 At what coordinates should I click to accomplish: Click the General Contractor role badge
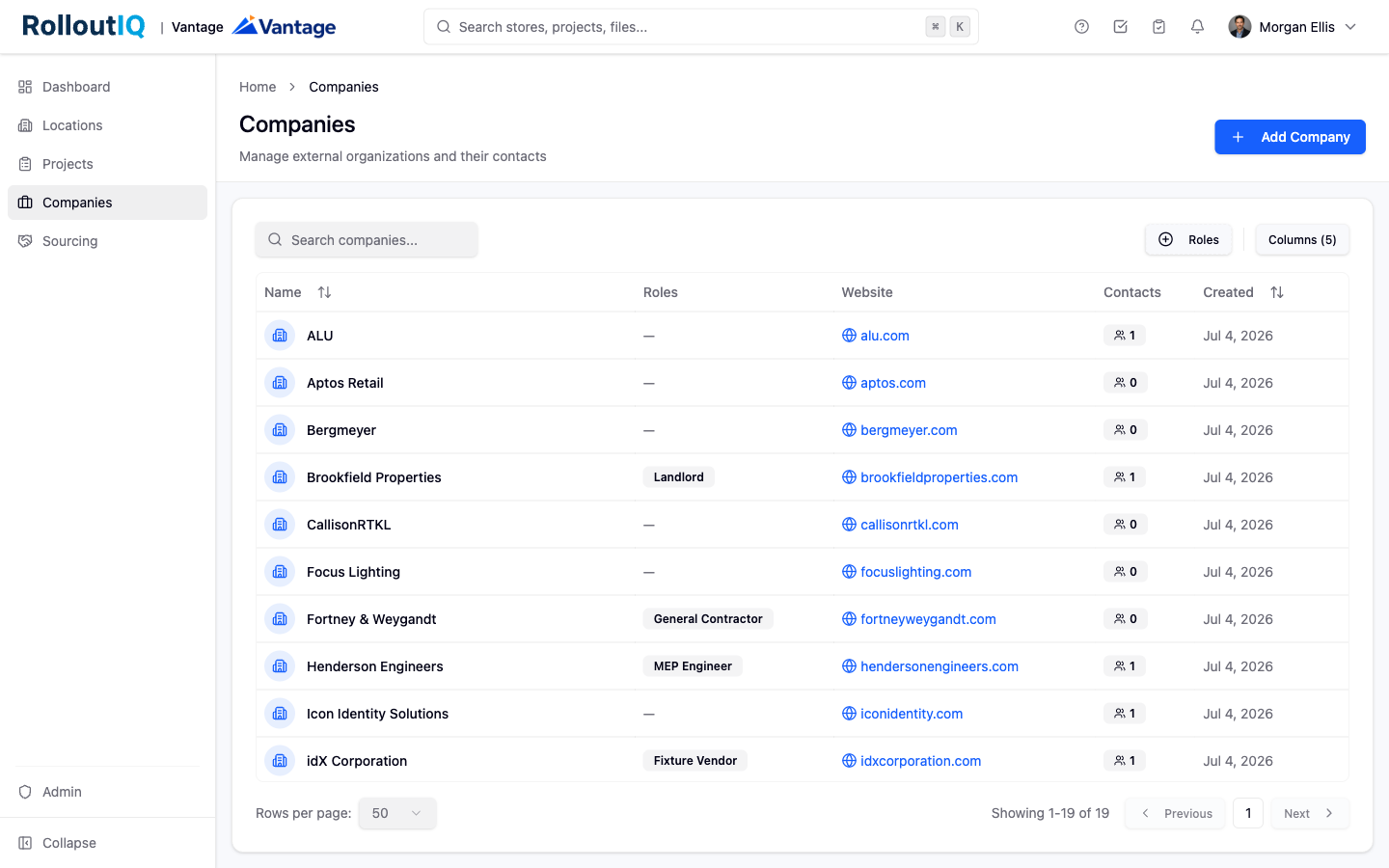pyautogui.click(x=708, y=619)
